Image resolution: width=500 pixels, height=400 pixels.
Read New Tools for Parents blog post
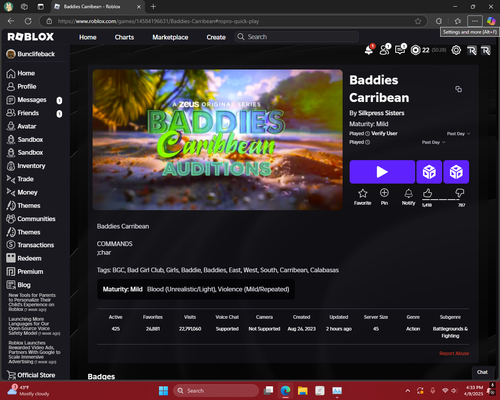(32, 302)
